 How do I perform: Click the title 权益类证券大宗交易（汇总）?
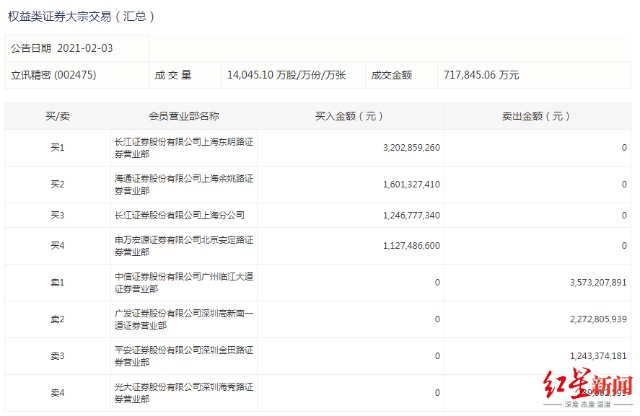point(81,17)
